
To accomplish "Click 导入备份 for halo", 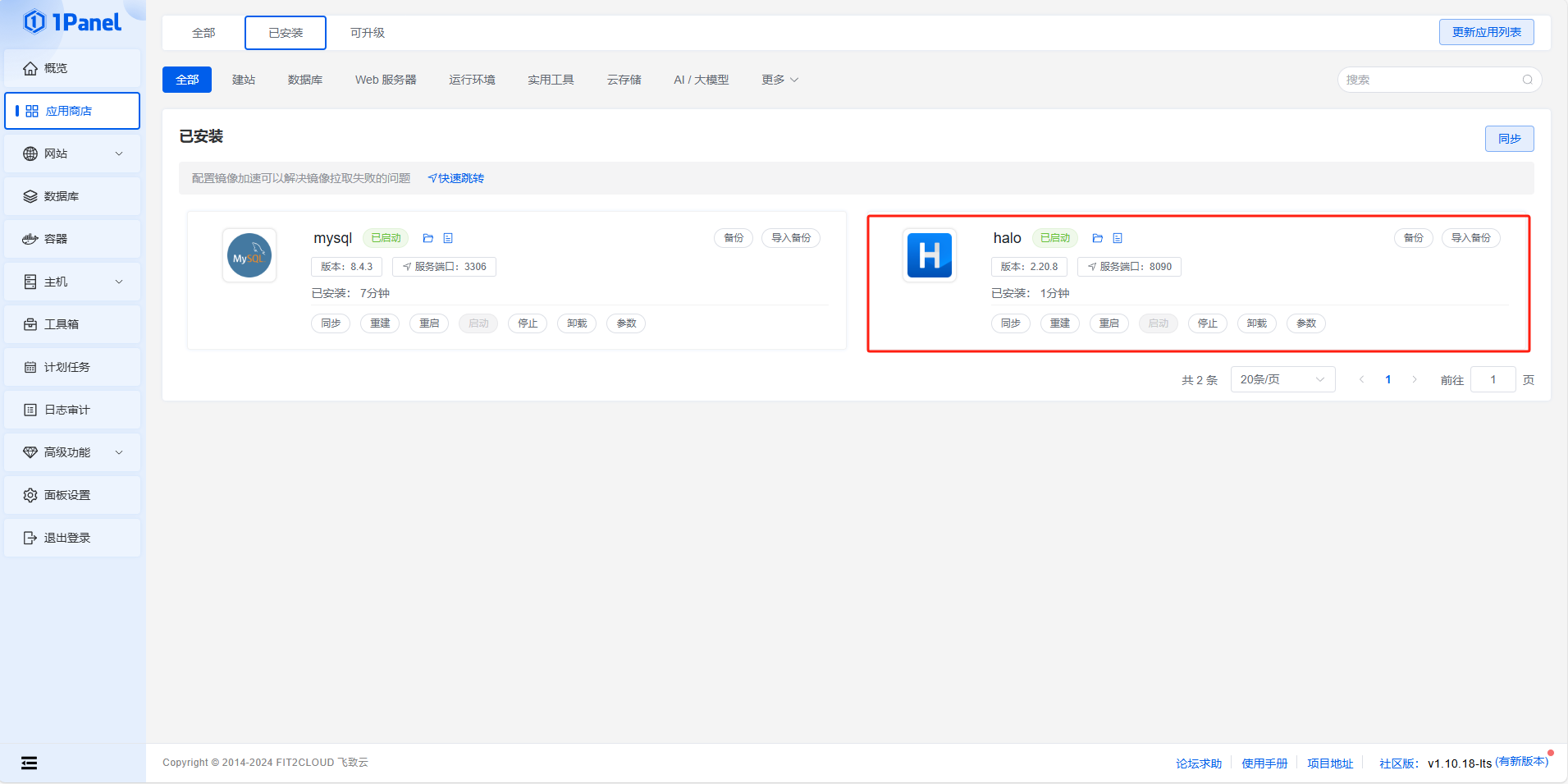I will click(x=1471, y=238).
